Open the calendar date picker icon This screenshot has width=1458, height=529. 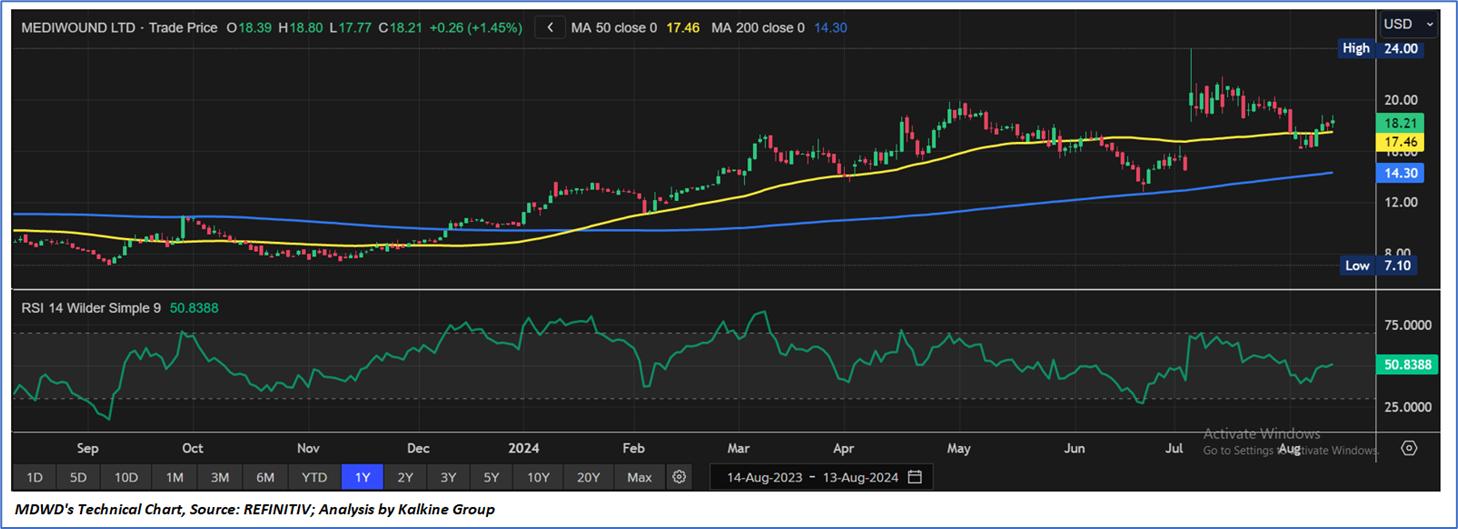click(915, 477)
